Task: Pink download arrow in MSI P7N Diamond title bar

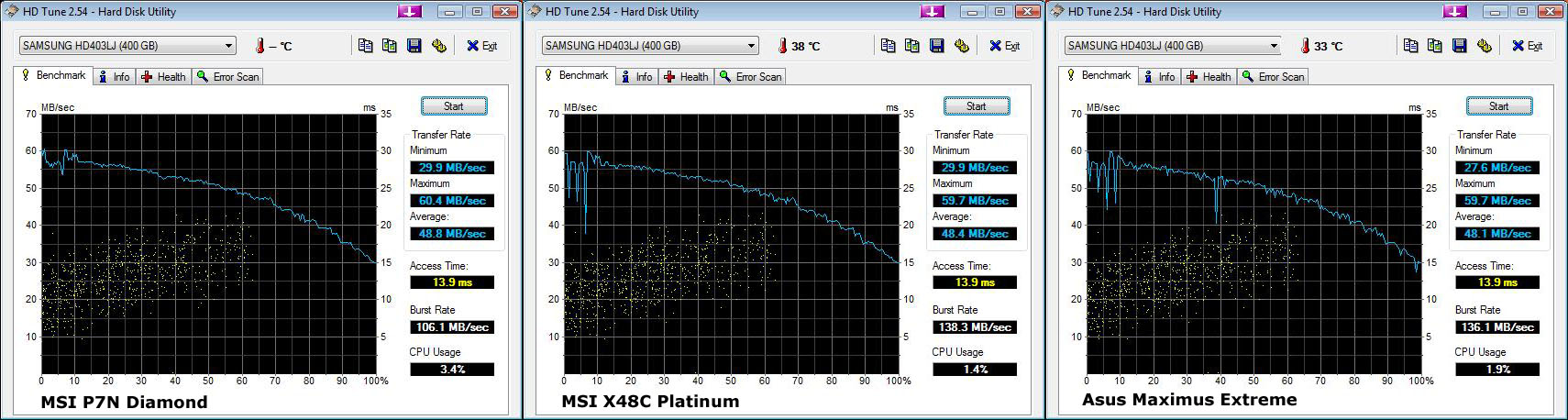Action: click(410, 11)
